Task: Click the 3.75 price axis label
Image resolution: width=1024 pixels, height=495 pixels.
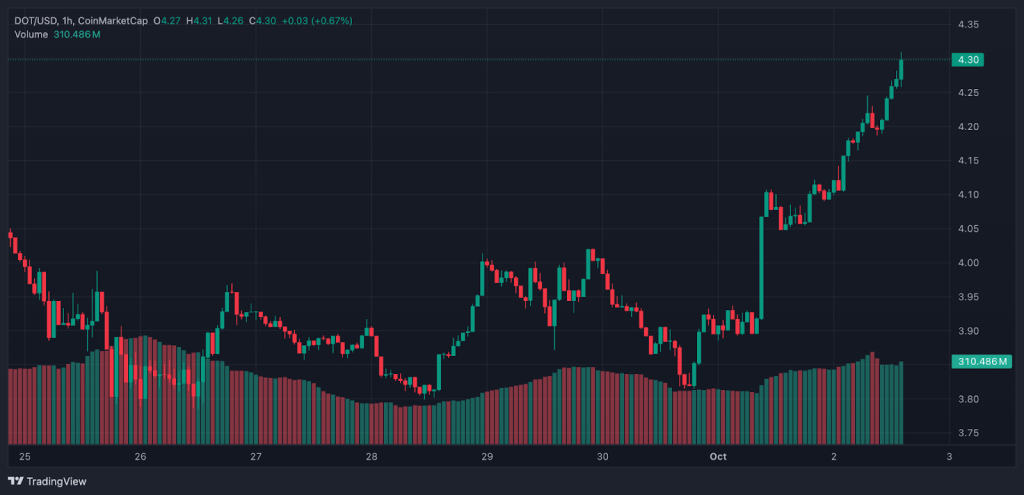Action: tap(967, 434)
